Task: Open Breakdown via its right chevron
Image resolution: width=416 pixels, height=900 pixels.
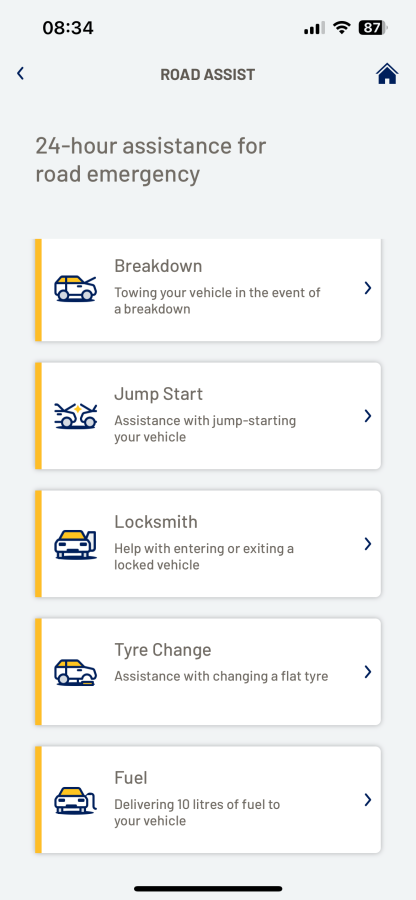Action: [x=368, y=288]
